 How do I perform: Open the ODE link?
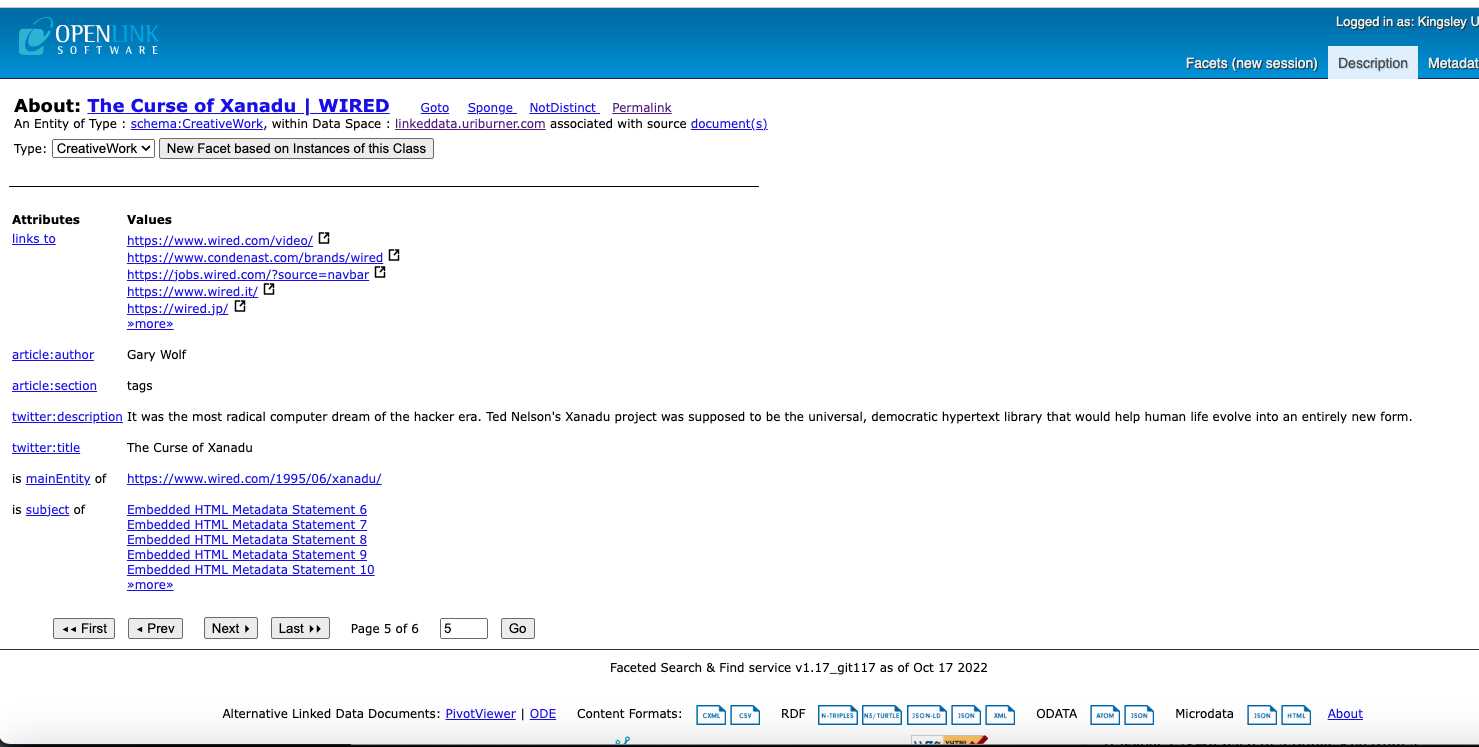pos(543,714)
